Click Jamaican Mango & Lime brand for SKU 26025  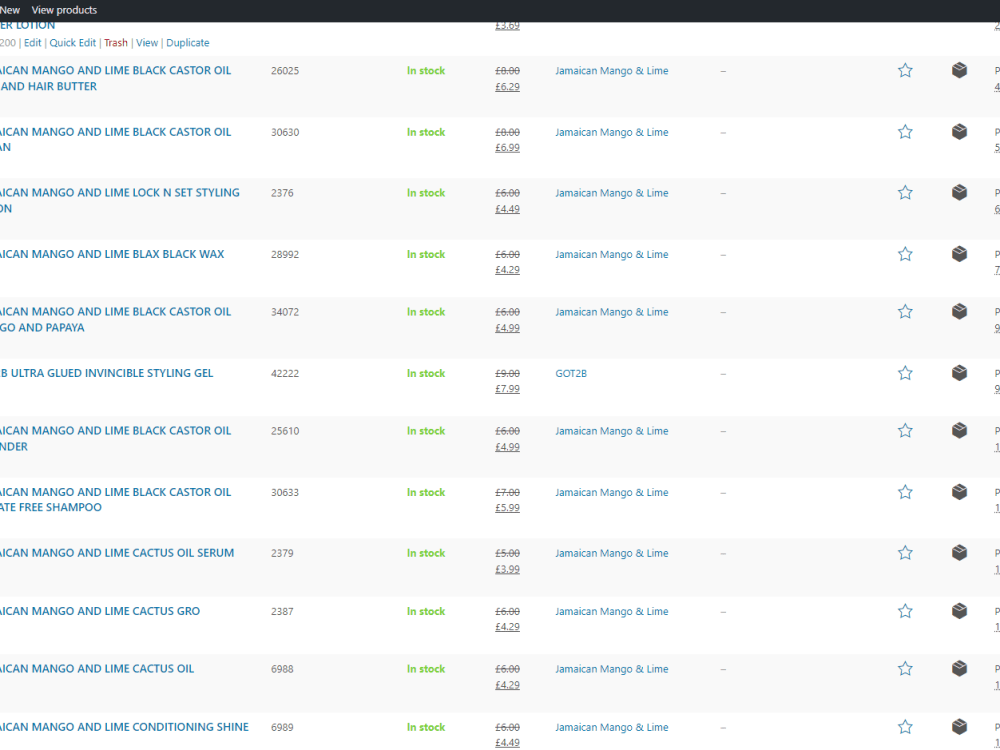[612, 71]
